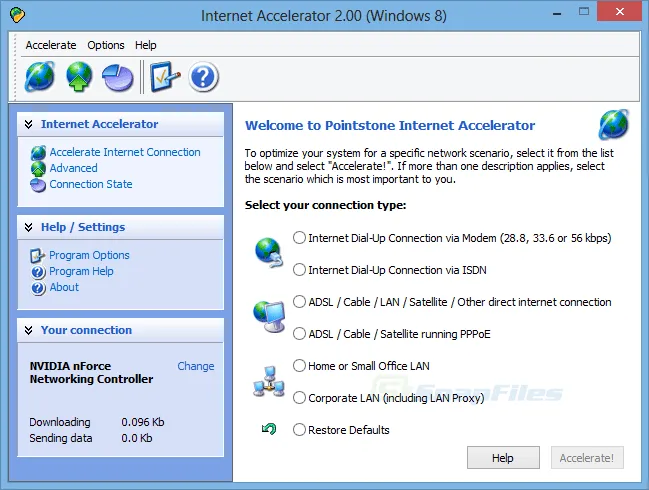Image resolution: width=649 pixels, height=490 pixels.
Task: Collapse the Help / Settings panel chevron
Action: [29, 227]
